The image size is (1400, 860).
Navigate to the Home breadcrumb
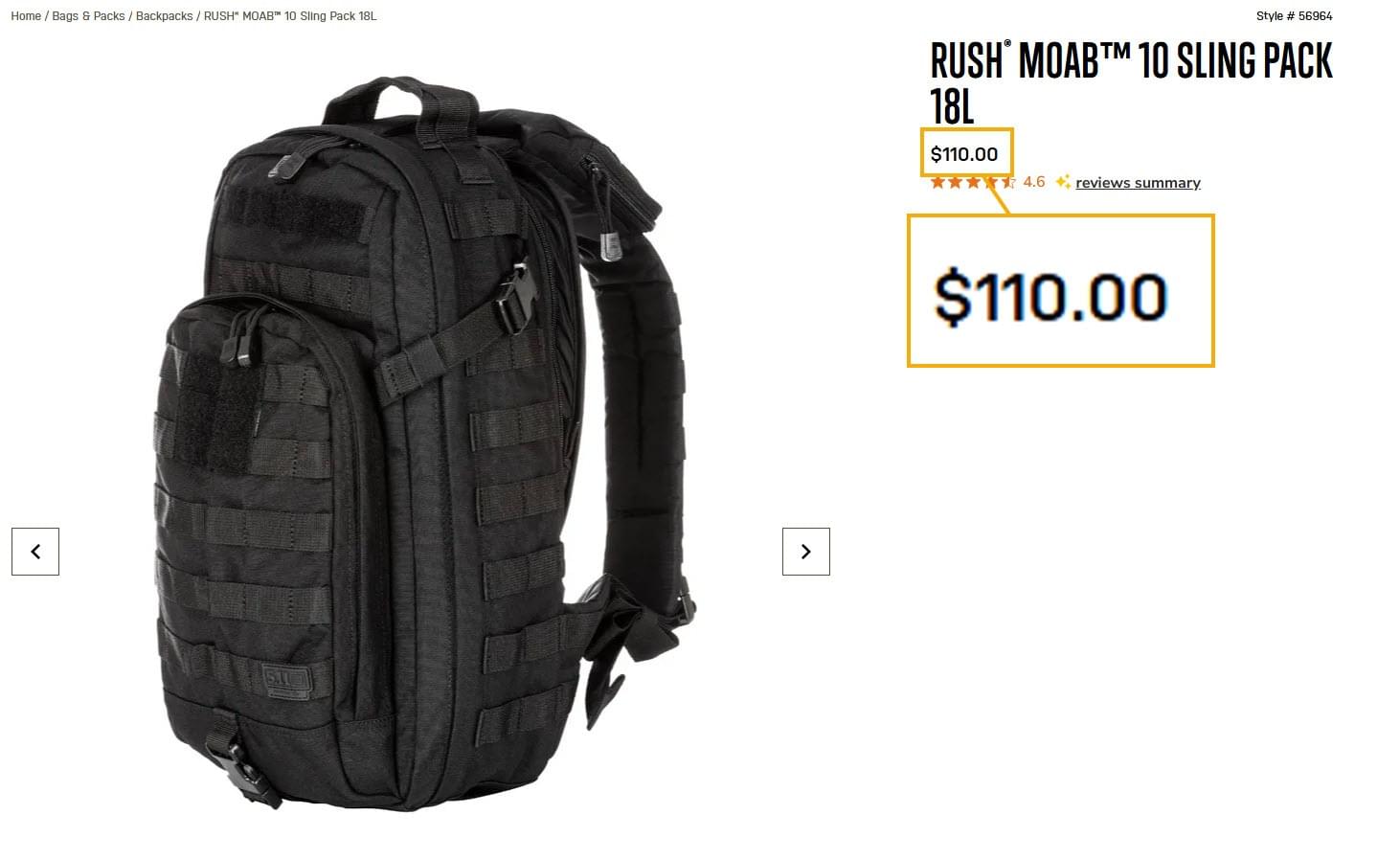pyautogui.click(x=26, y=16)
